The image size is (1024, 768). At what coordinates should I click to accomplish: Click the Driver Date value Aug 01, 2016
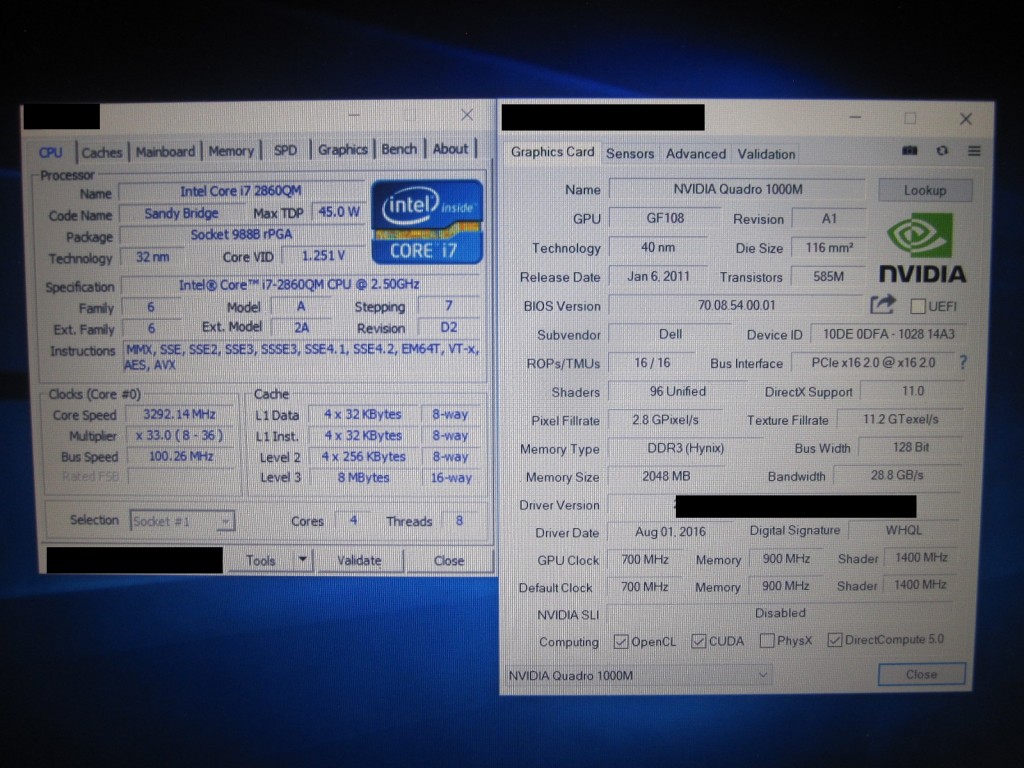pyautogui.click(x=670, y=532)
